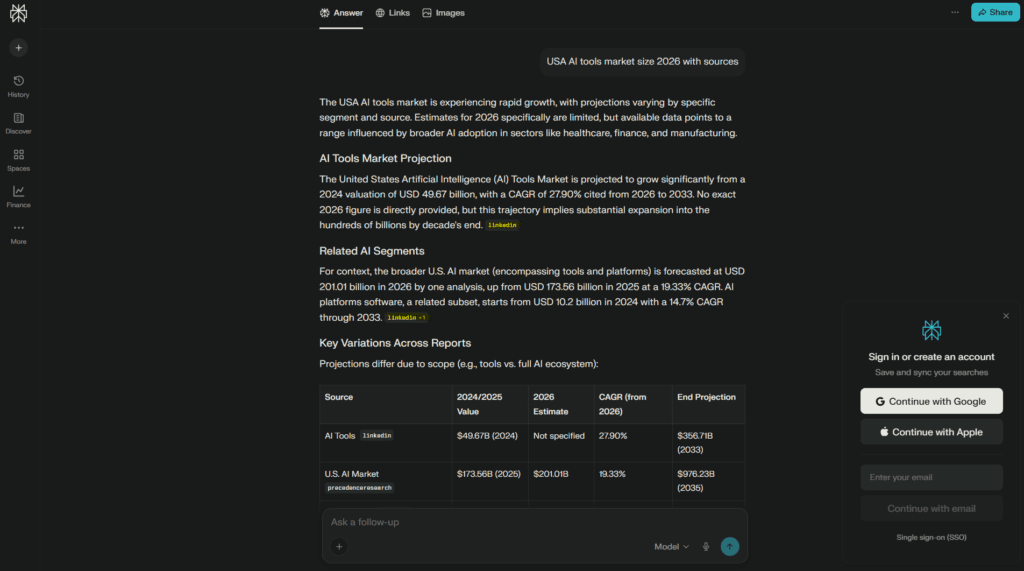Switch to the Images tab

(x=443, y=13)
